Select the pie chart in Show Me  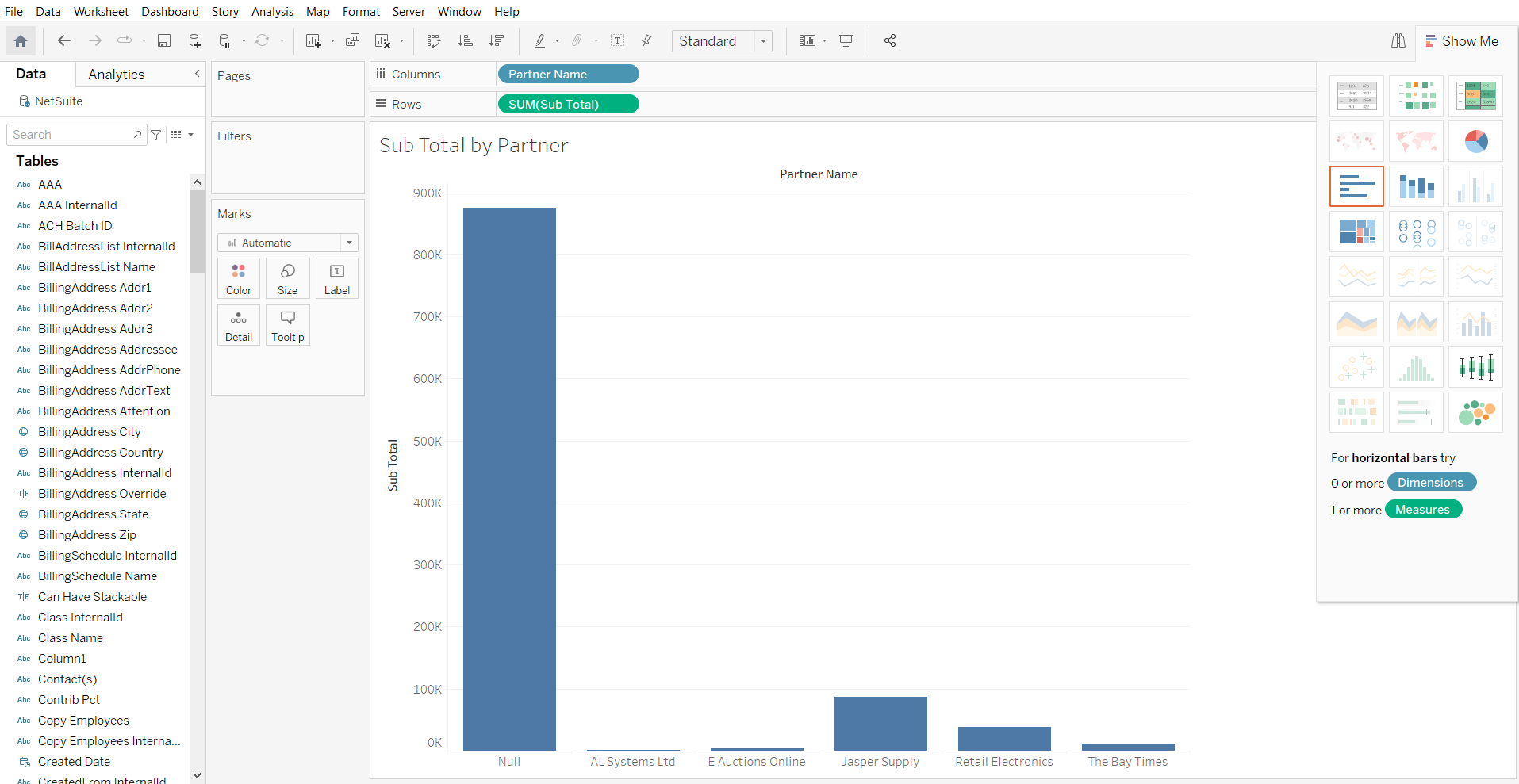point(1475,142)
